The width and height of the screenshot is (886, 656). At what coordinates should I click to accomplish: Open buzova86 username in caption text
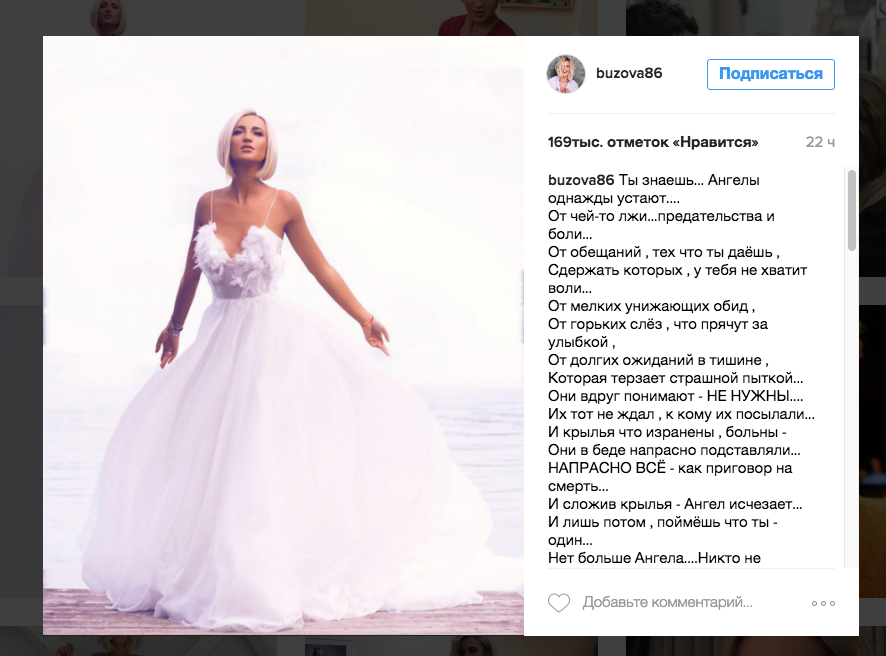(x=581, y=180)
